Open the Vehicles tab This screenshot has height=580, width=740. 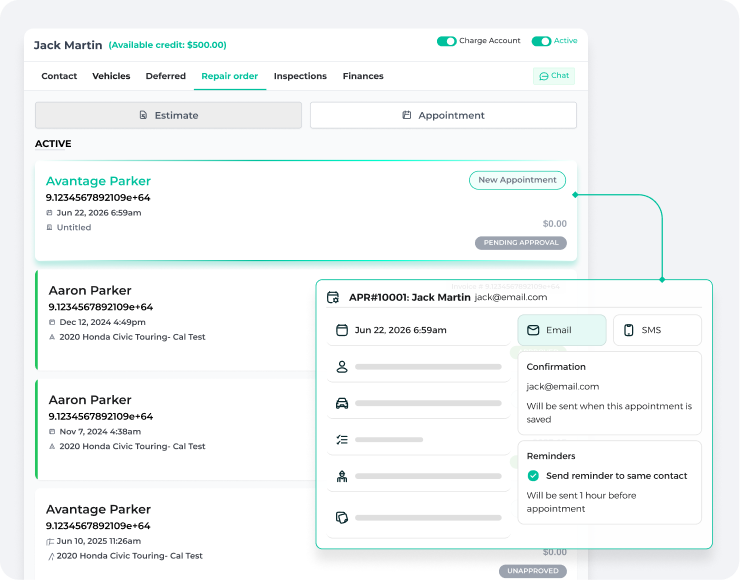point(111,76)
